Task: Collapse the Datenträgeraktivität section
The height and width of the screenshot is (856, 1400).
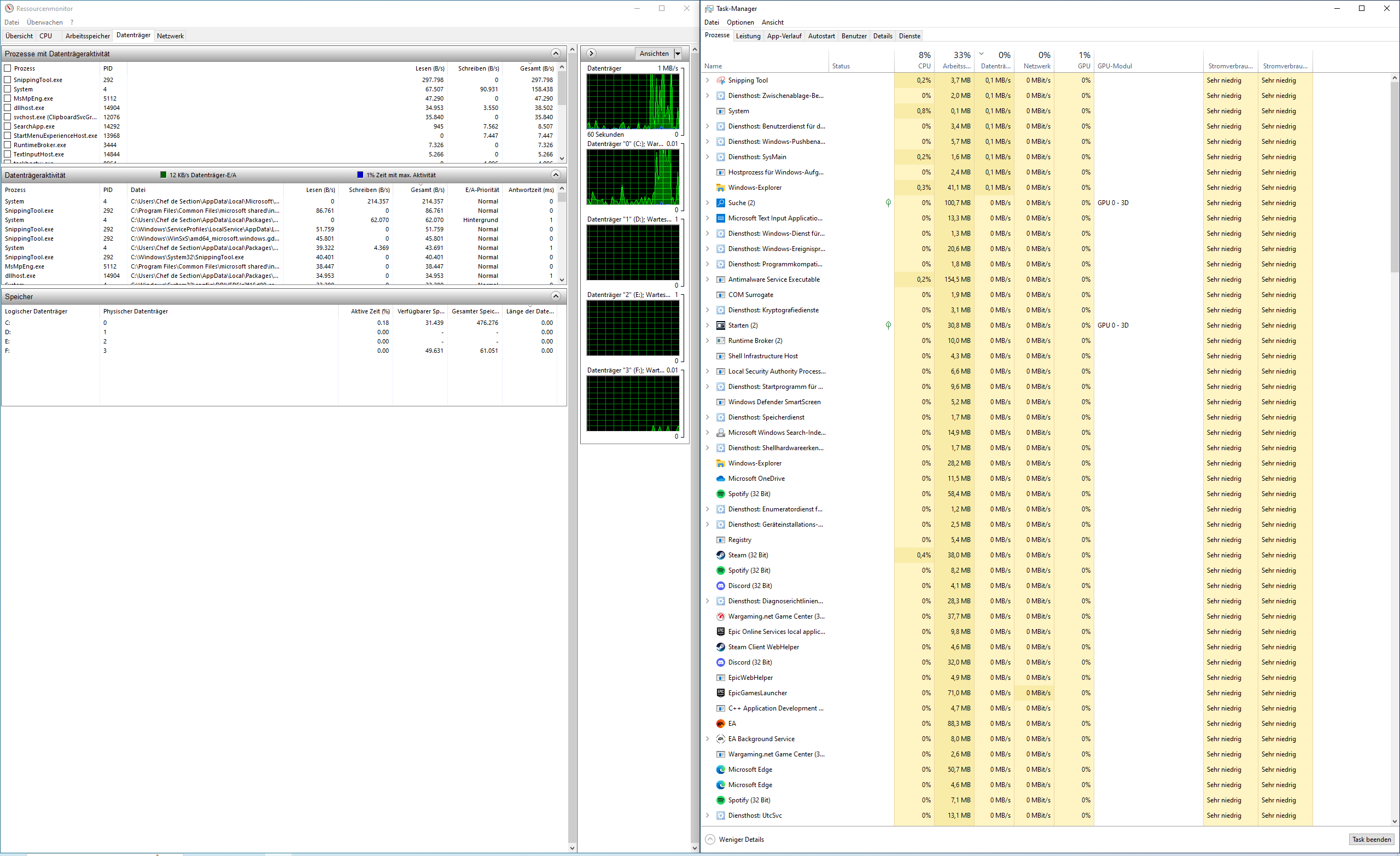Action: click(x=556, y=175)
